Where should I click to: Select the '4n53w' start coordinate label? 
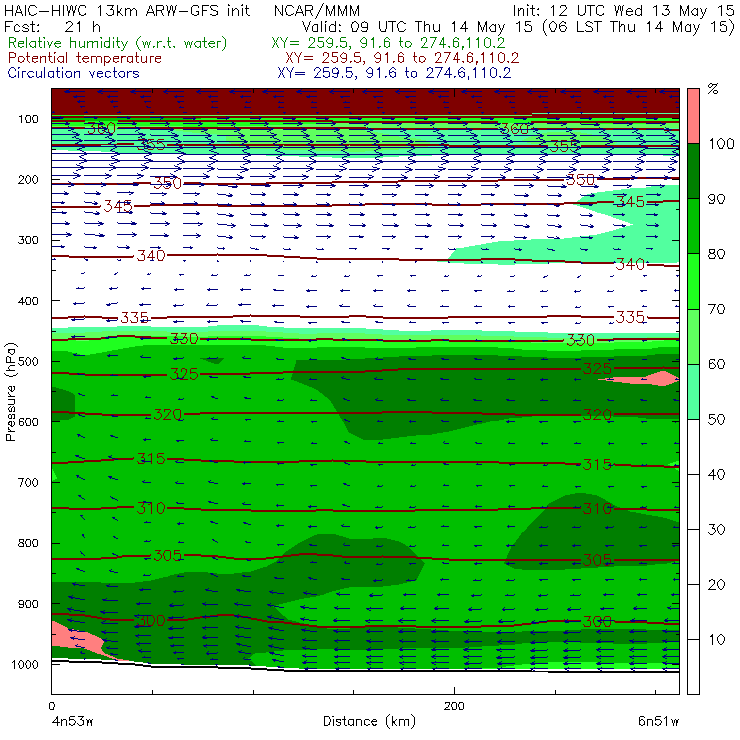pyautogui.click(x=72, y=722)
